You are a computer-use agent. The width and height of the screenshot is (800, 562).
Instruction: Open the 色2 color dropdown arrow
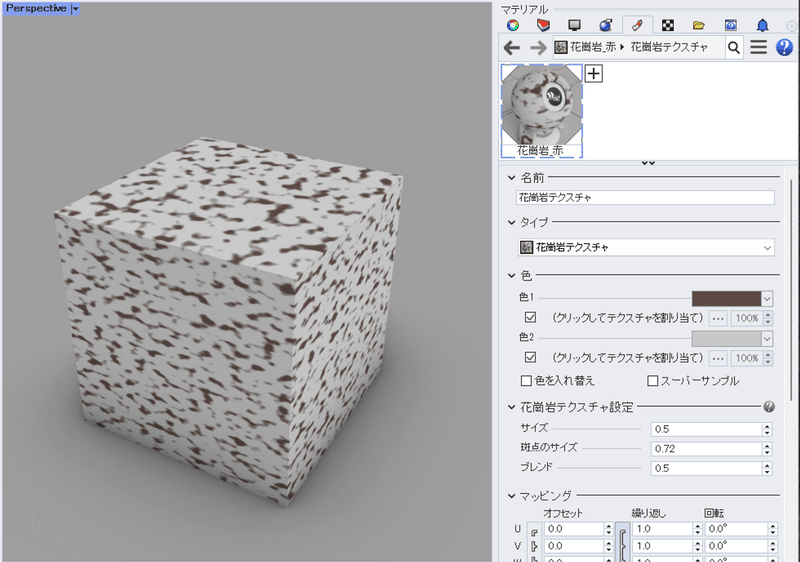coord(767,339)
